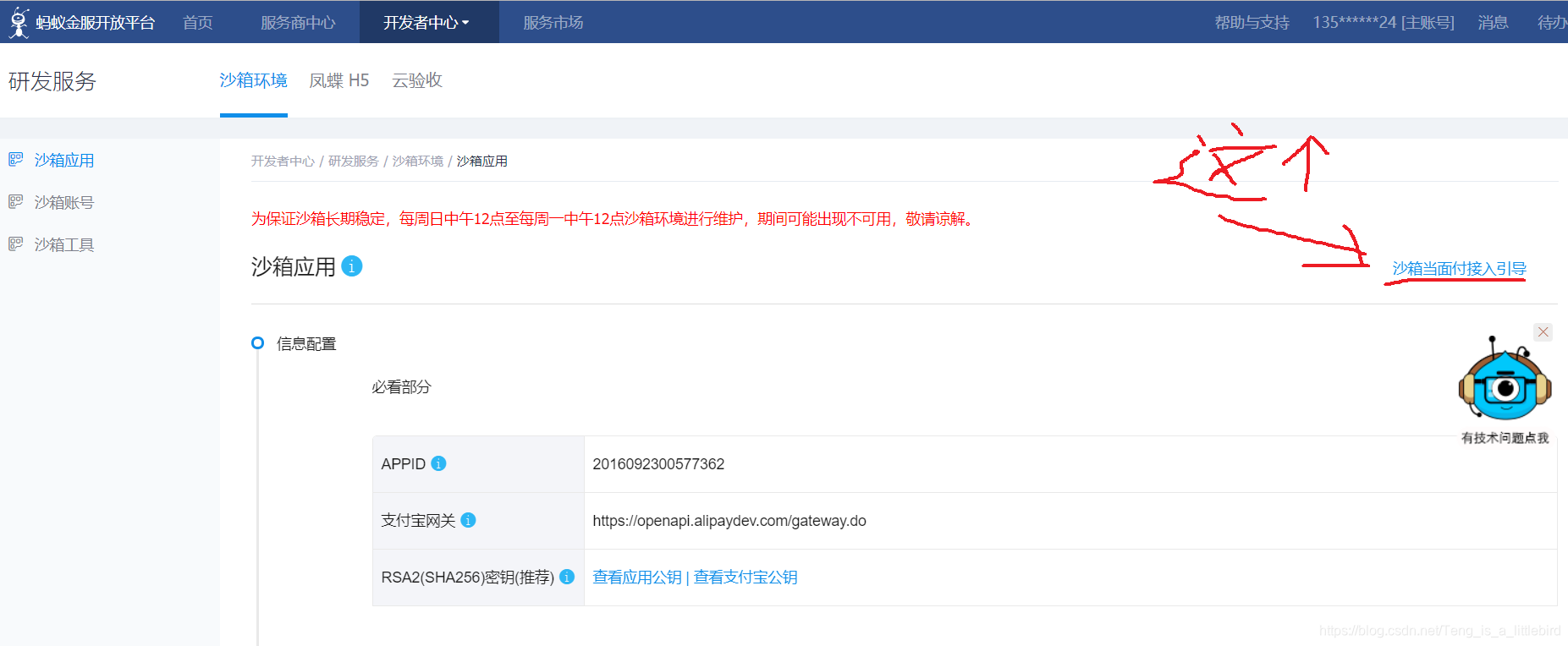Click the 研发服务 page heading

pos(52,81)
